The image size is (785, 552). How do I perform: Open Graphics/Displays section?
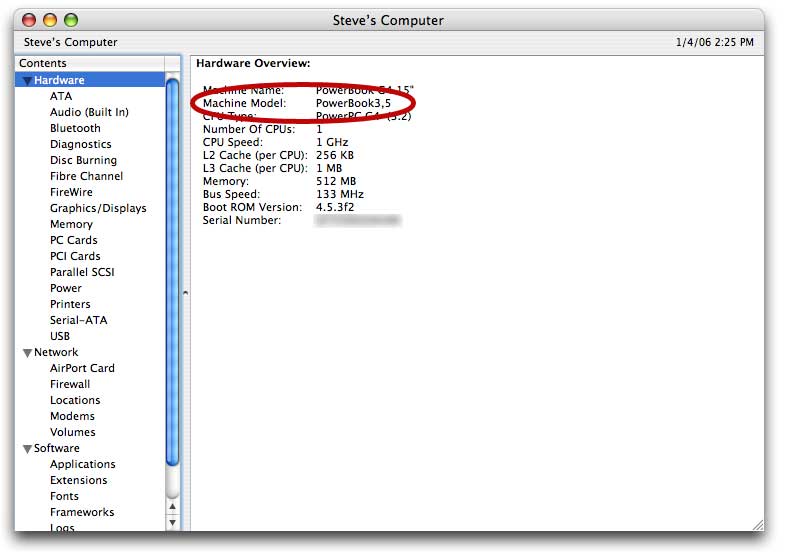pos(98,208)
